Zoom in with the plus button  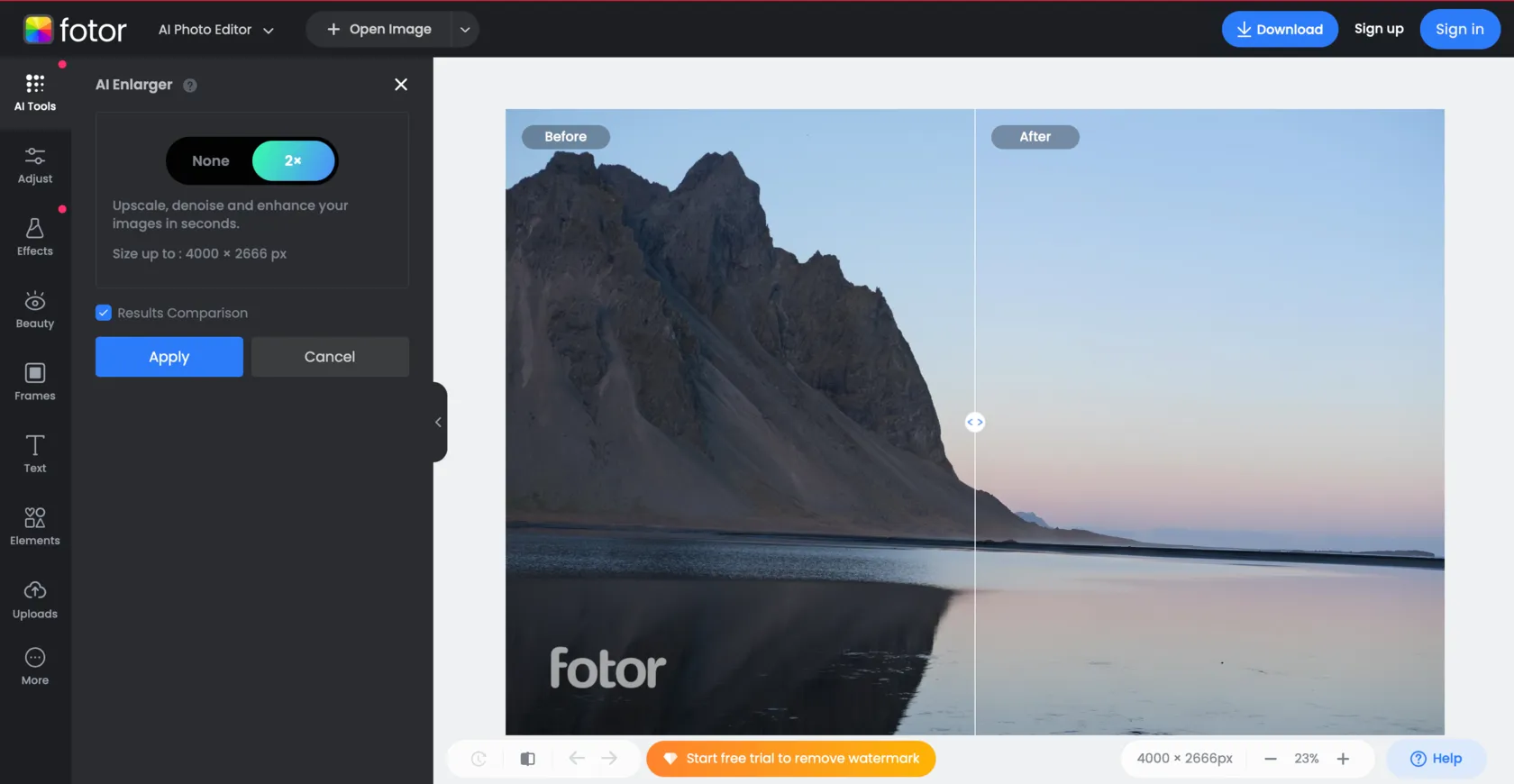pyautogui.click(x=1343, y=759)
